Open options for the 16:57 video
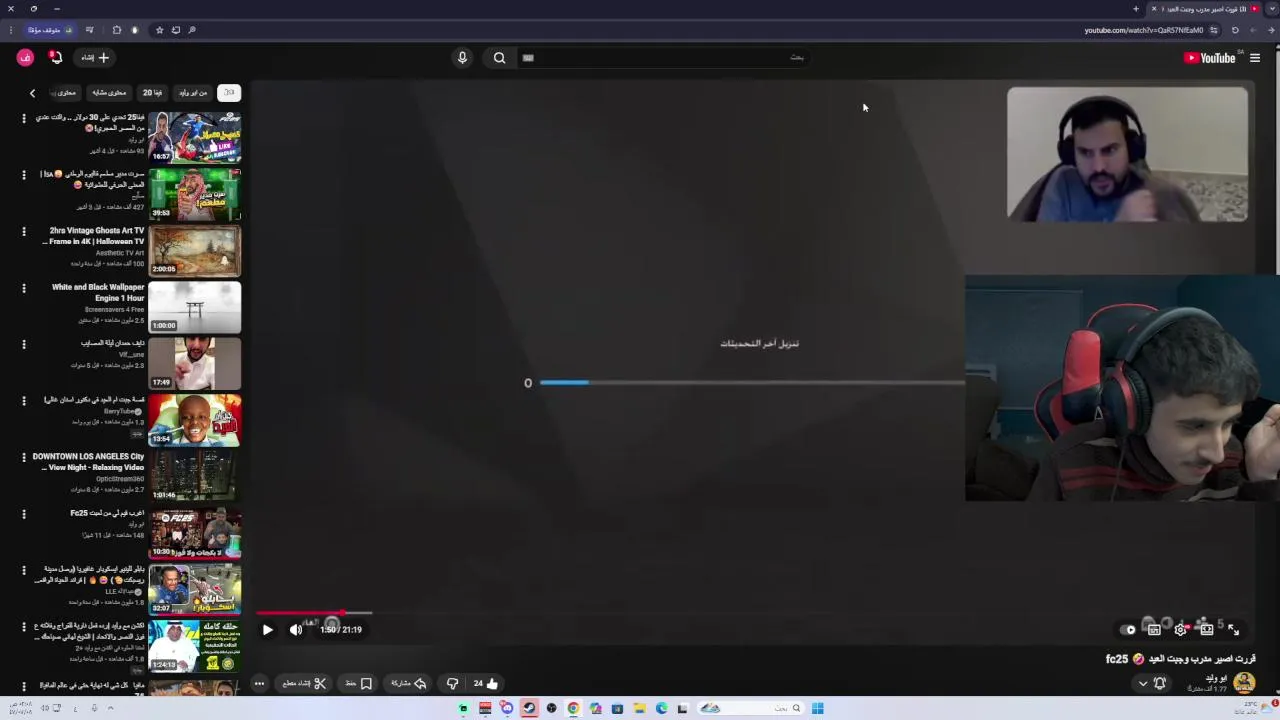Screen dimensions: 1280x720 coord(24,119)
